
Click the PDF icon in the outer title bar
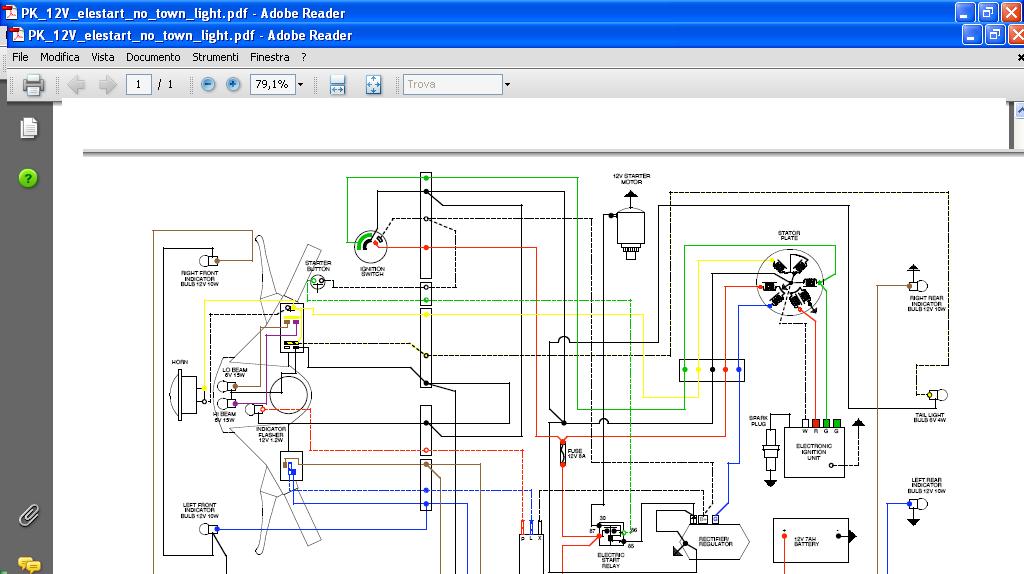click(10, 12)
